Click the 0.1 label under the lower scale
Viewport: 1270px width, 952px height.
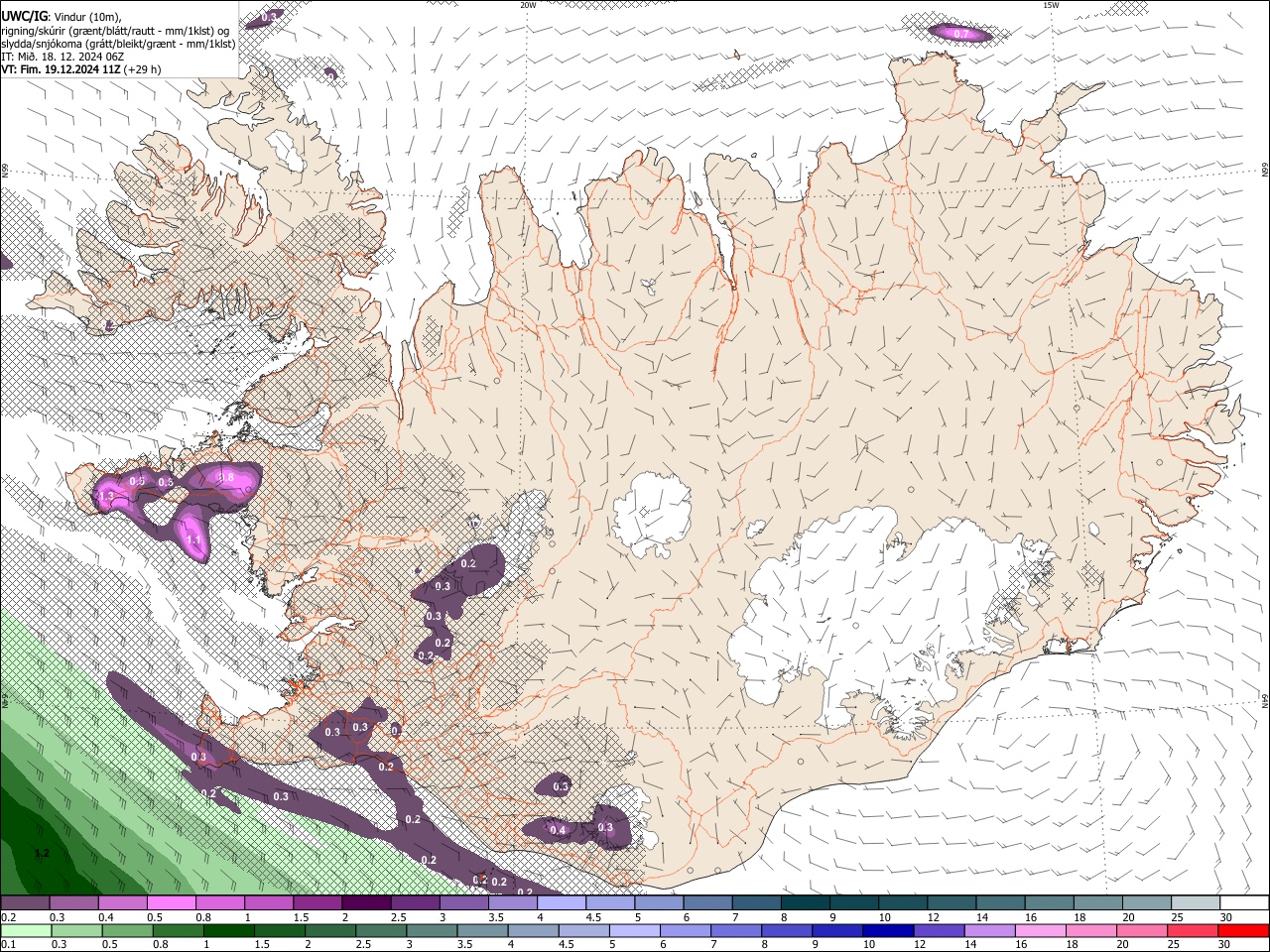(7, 945)
